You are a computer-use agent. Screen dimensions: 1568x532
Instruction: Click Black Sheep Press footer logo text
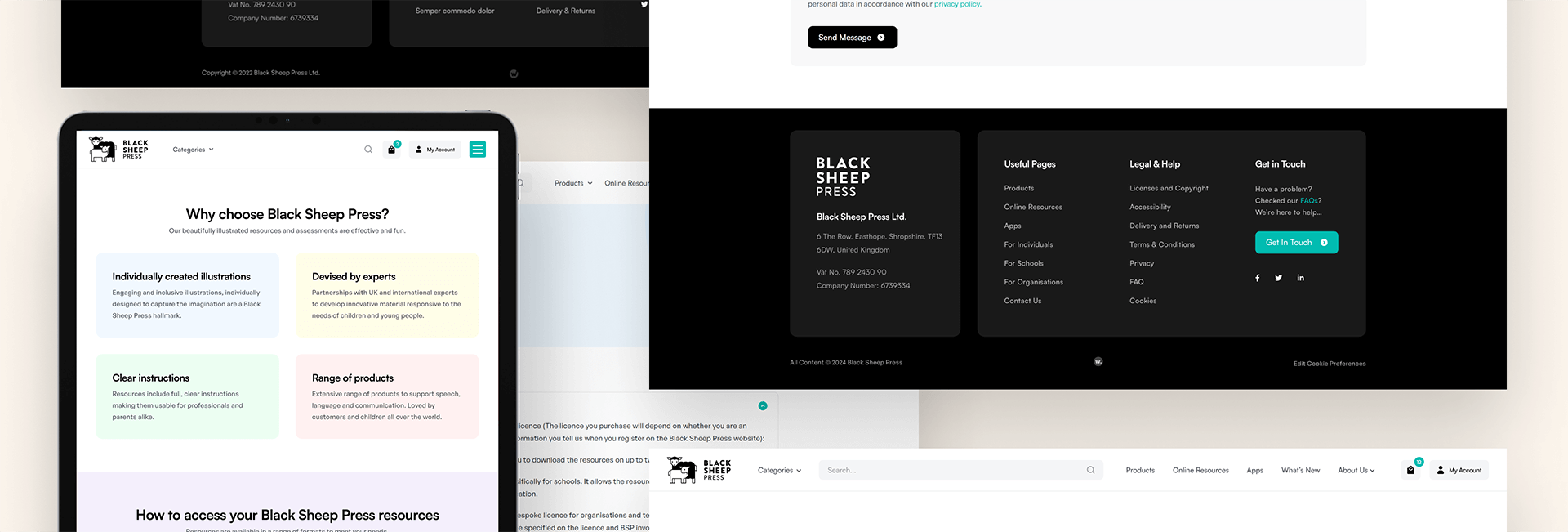pyautogui.click(x=843, y=177)
